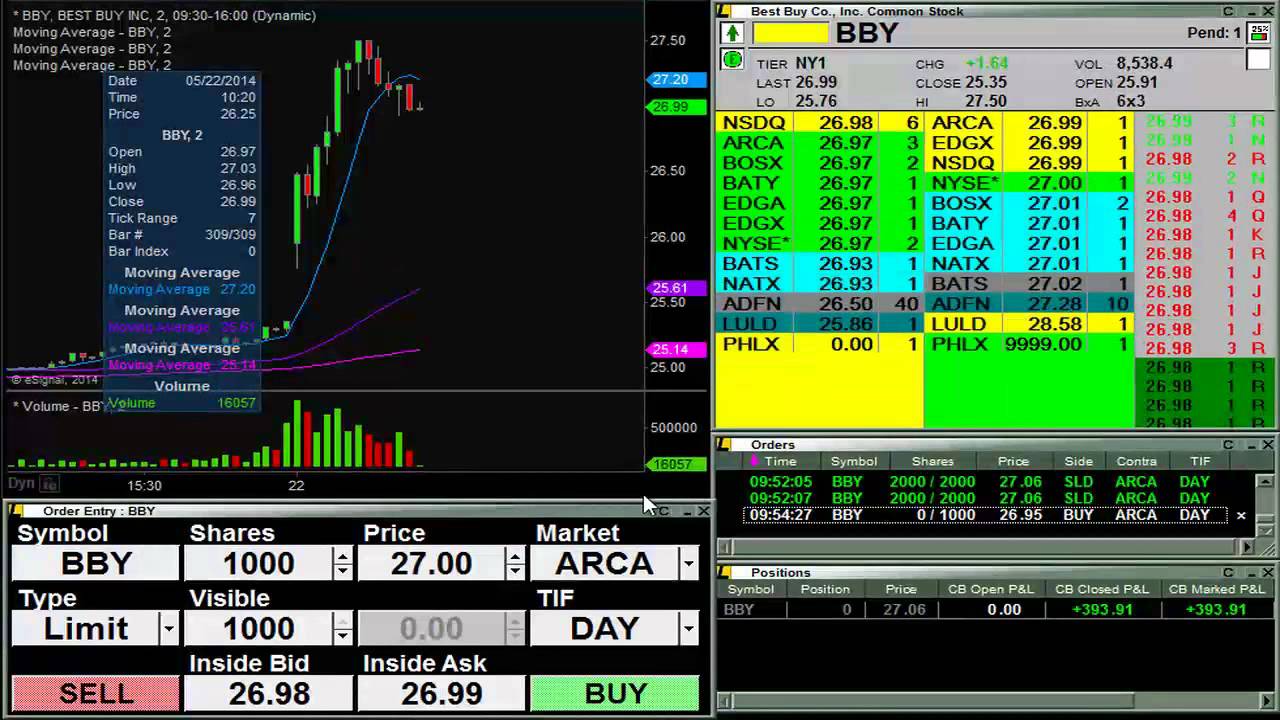
Task: Click CB Closed P&L column header in Positions
Action: click(x=1102, y=589)
